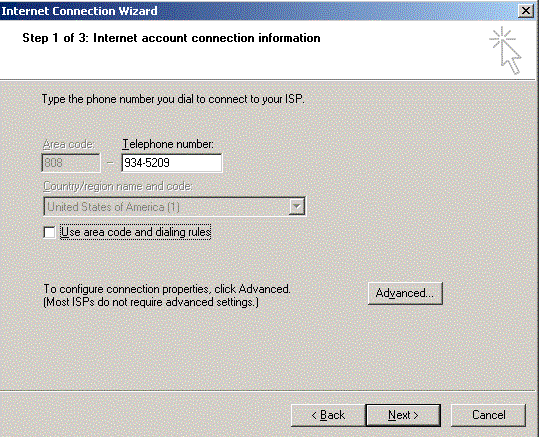Proceed with the Next button
Viewport: 539px width, 437px height.
pos(403,415)
